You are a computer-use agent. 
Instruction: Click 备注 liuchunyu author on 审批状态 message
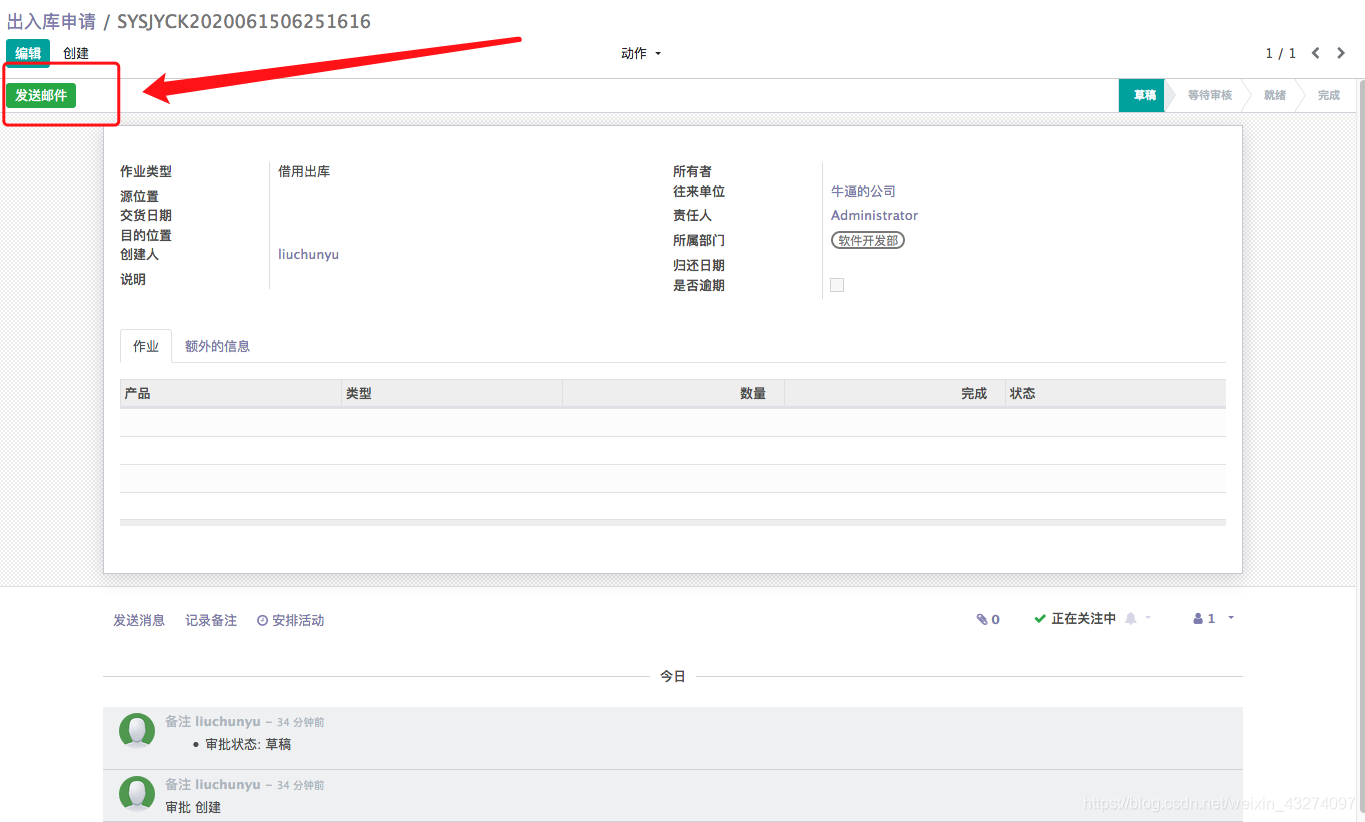coord(213,721)
